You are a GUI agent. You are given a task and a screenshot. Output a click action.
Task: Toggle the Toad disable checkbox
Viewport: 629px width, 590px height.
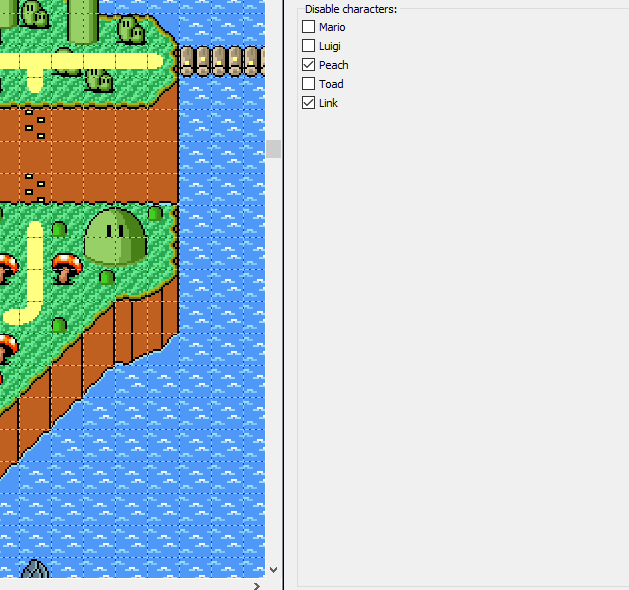point(308,84)
